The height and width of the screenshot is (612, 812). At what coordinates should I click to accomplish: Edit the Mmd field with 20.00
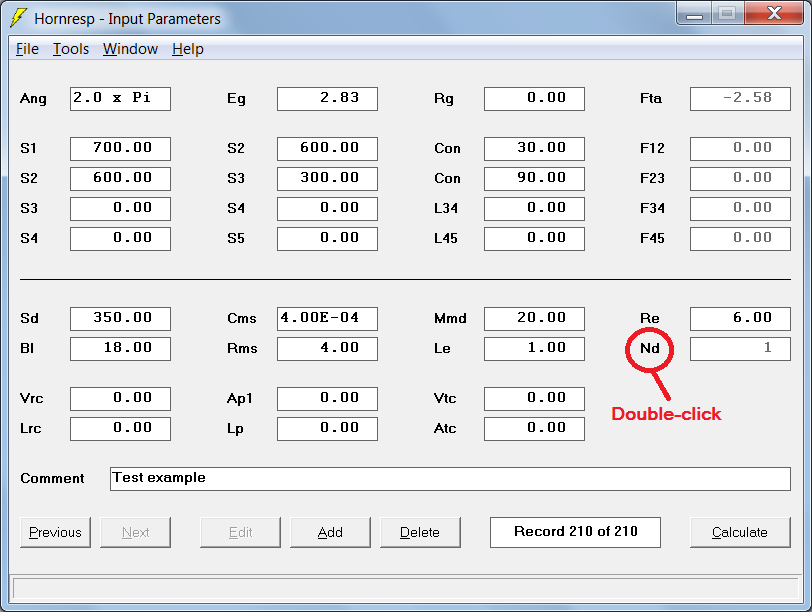(534, 319)
